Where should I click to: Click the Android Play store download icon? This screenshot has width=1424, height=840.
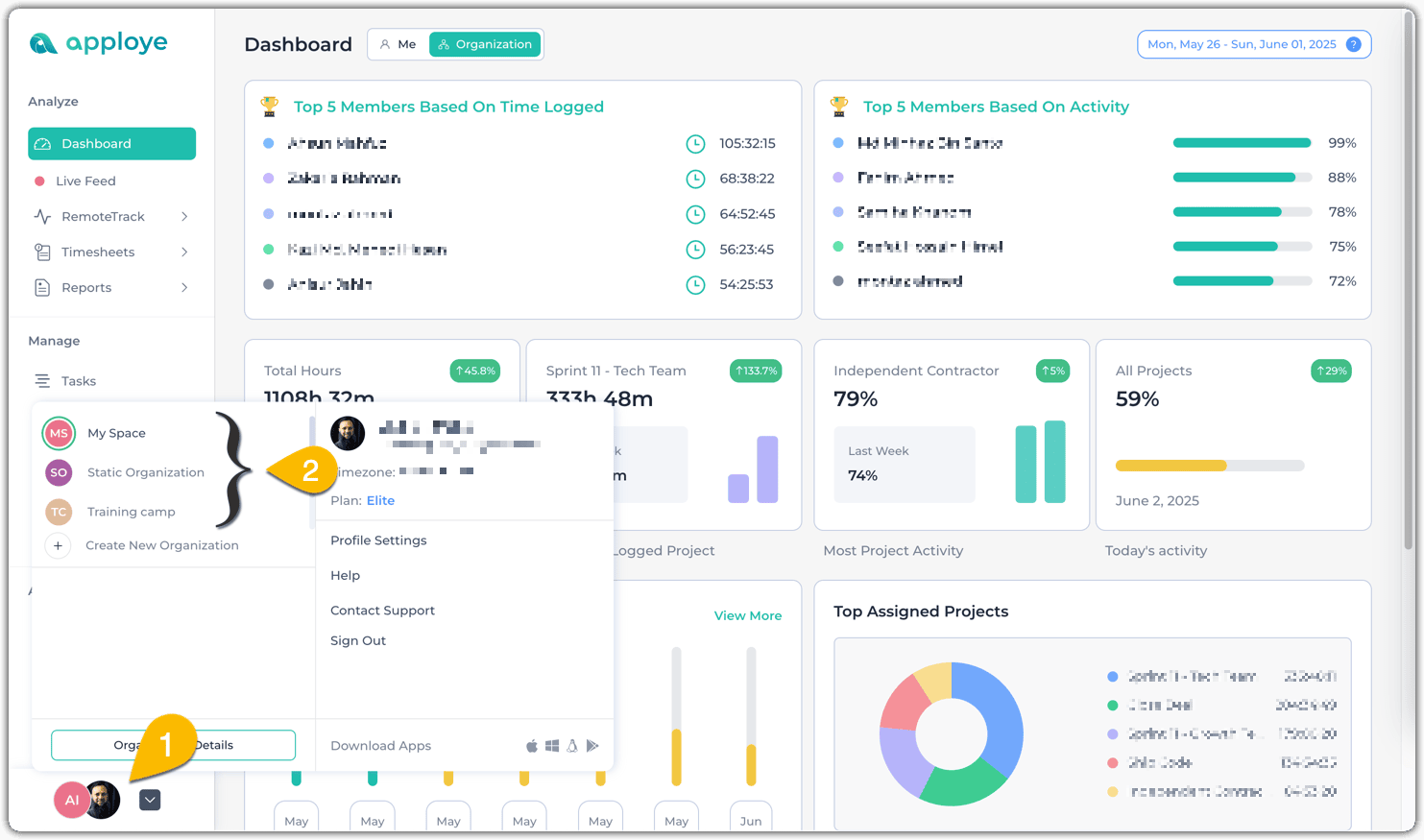pos(592,746)
